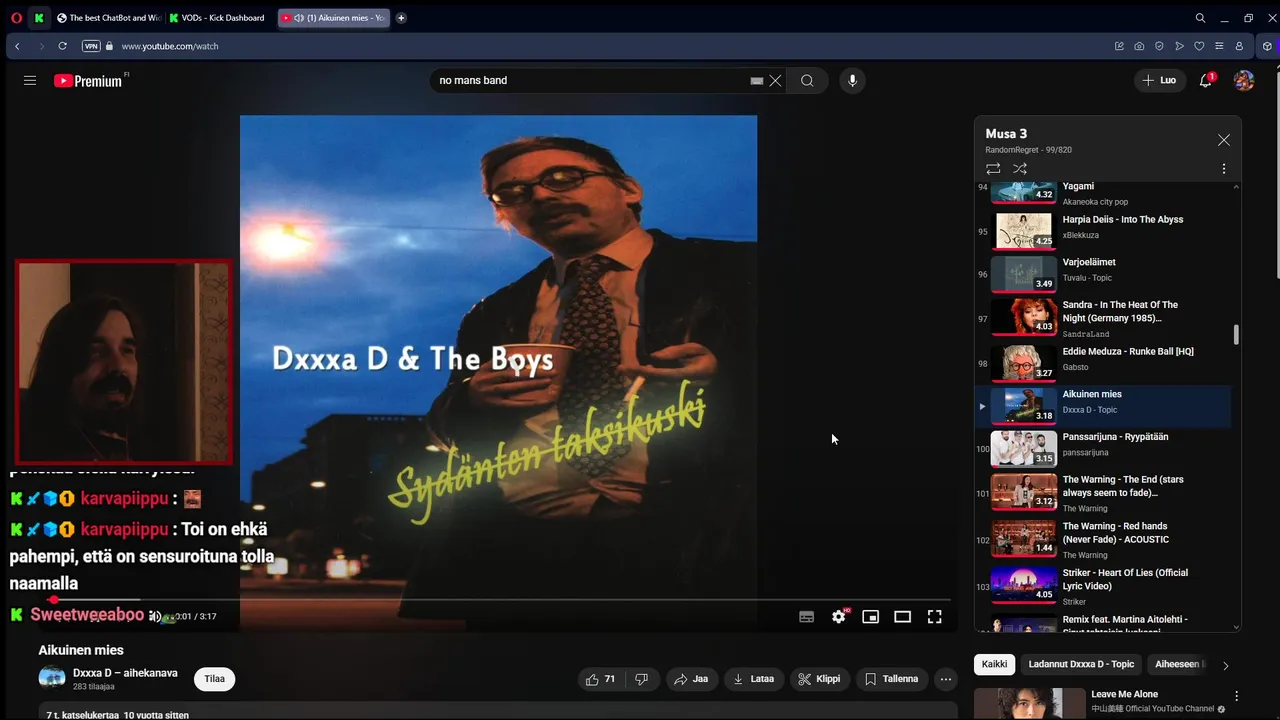Subscribe with the Tilaa button
Image resolution: width=1280 pixels, height=720 pixels.
coord(214,679)
